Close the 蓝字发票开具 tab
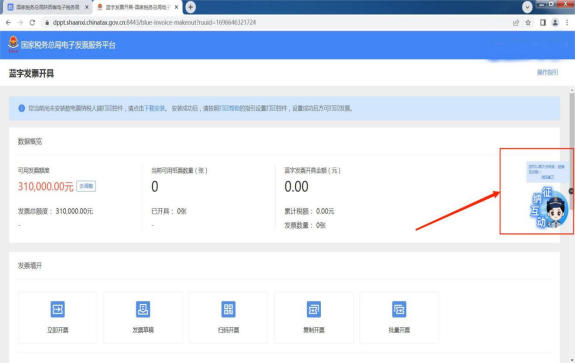575x363 pixels. coord(176,7)
